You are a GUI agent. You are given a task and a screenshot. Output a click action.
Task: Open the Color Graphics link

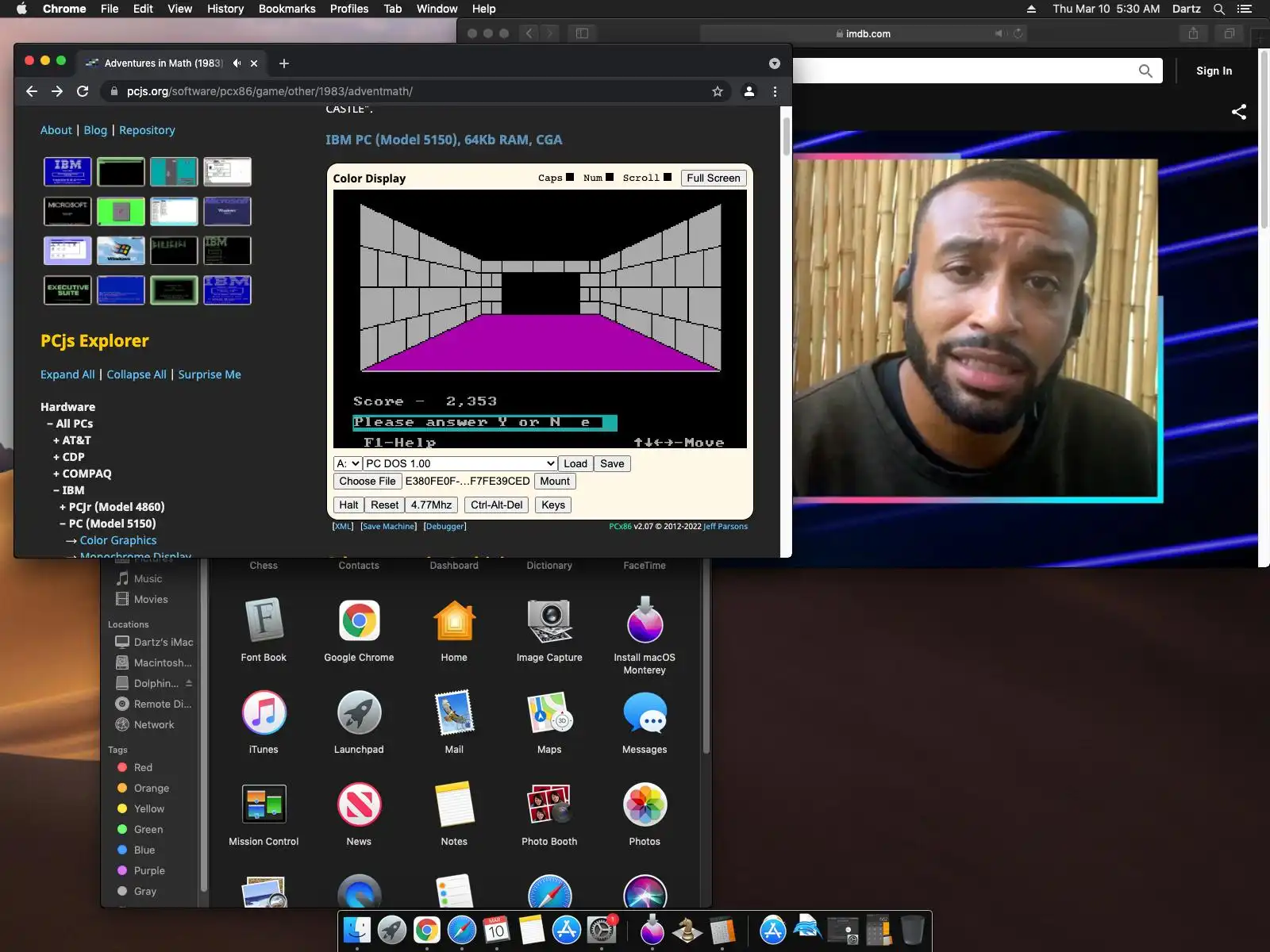118,540
